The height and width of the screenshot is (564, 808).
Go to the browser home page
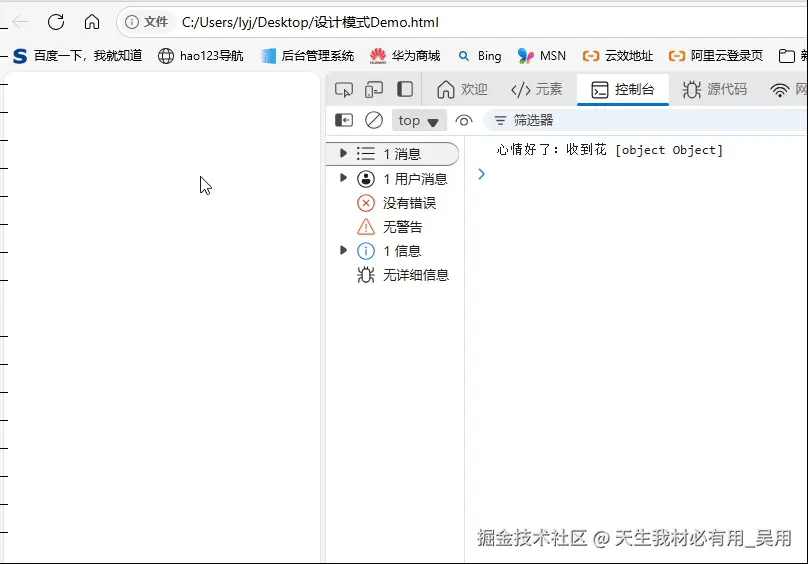(92, 22)
